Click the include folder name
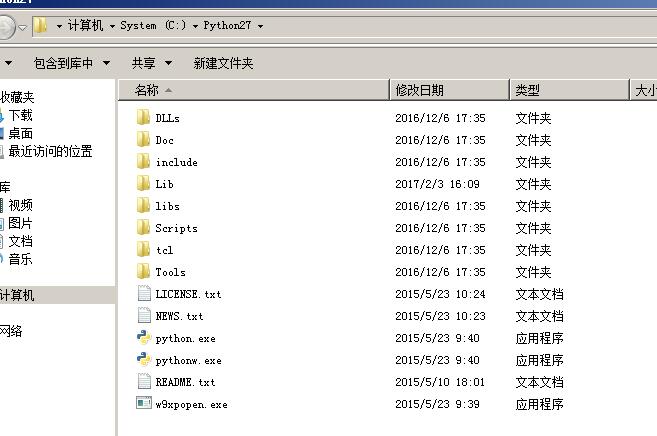657x436 pixels. point(176,162)
